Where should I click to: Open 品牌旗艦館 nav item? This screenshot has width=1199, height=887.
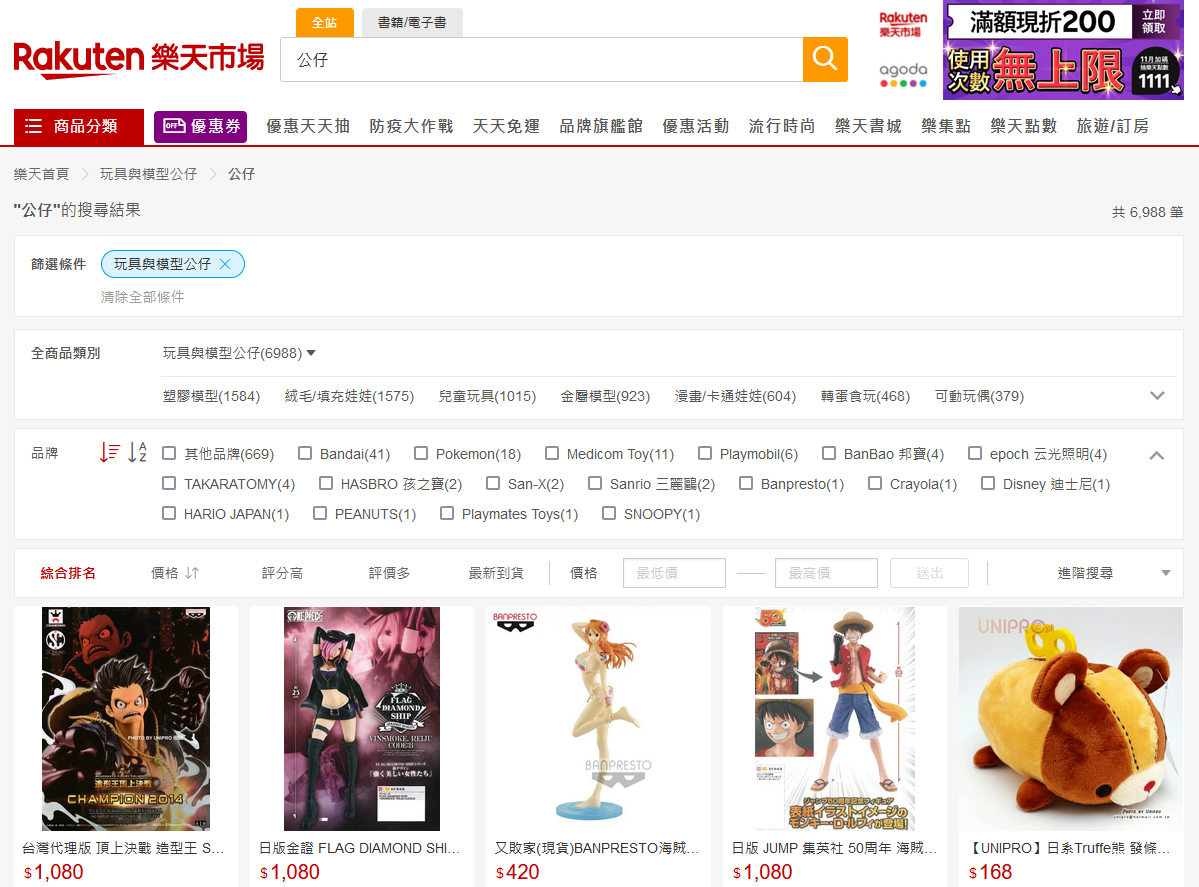click(601, 126)
